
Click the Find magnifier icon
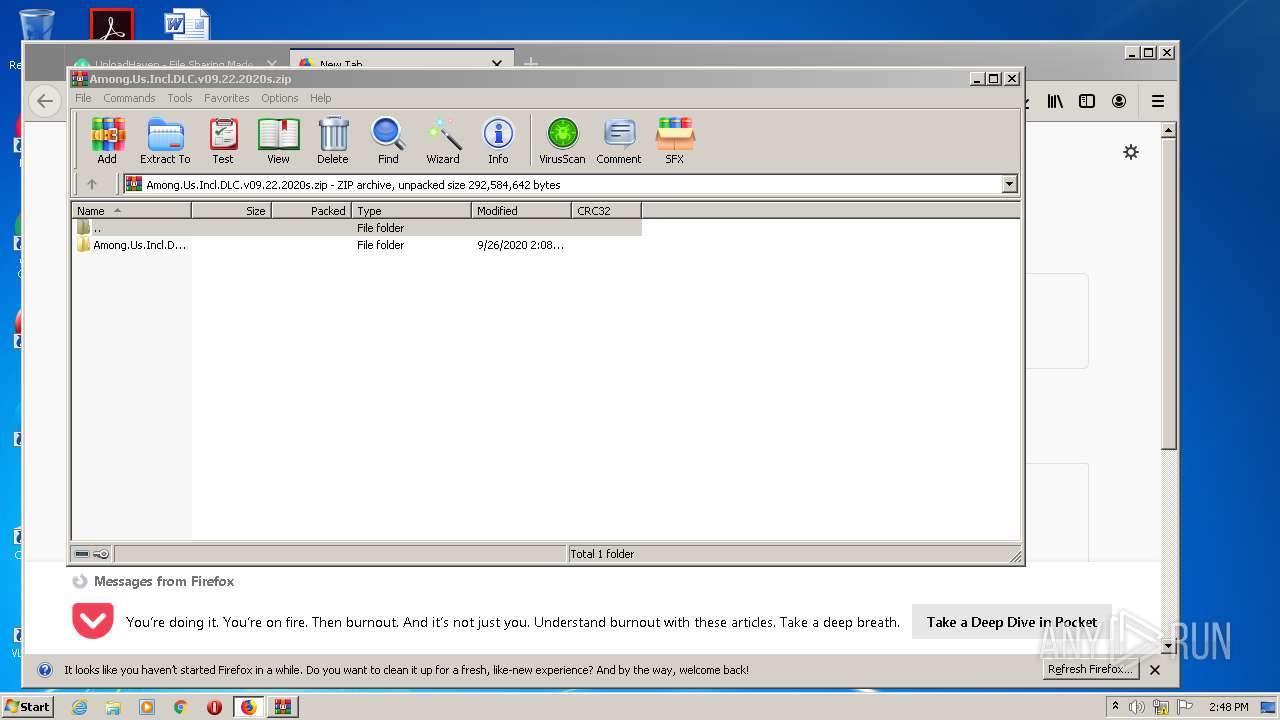[388, 140]
